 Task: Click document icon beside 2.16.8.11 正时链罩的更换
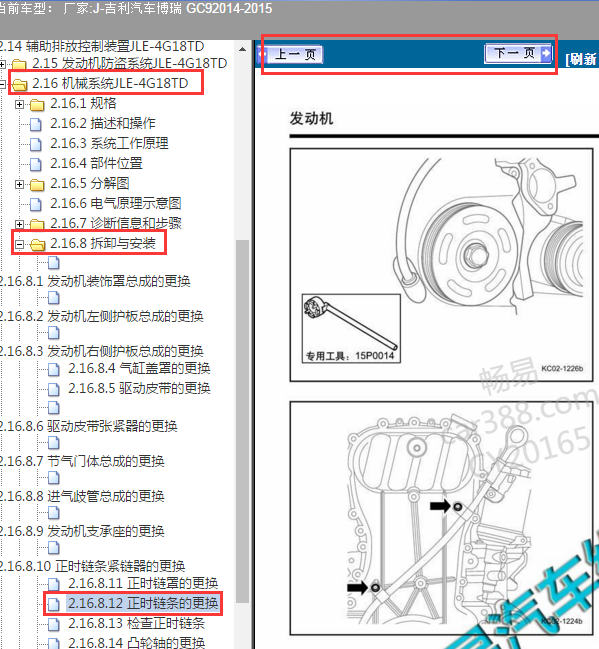pyautogui.click(x=53, y=584)
